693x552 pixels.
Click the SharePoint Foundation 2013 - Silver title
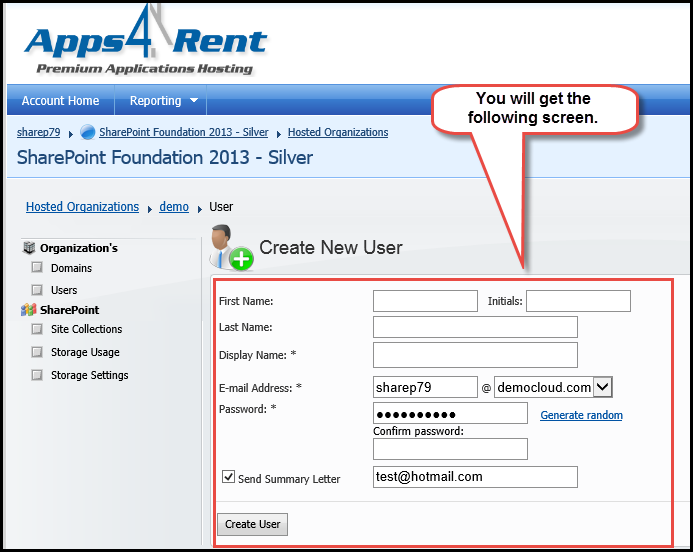click(165, 157)
